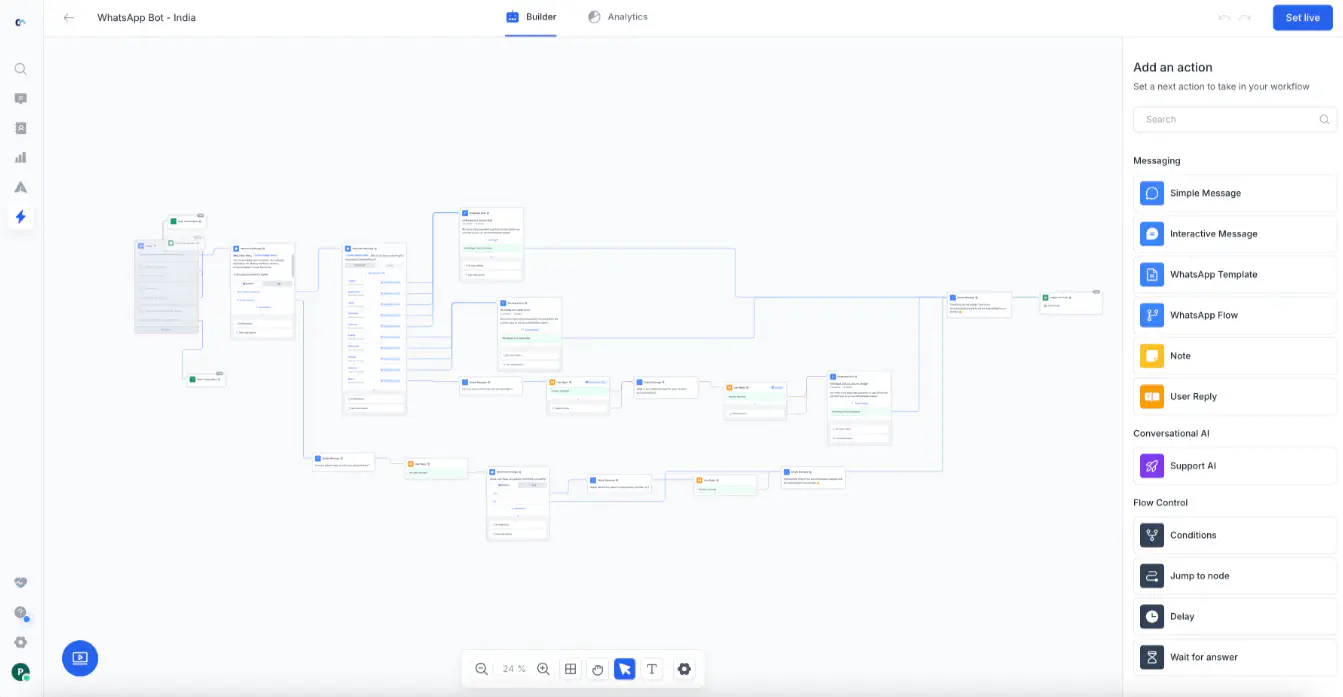Screen dimensions: 1343x697
Task: Select the pointer selection tool
Action: (624, 669)
